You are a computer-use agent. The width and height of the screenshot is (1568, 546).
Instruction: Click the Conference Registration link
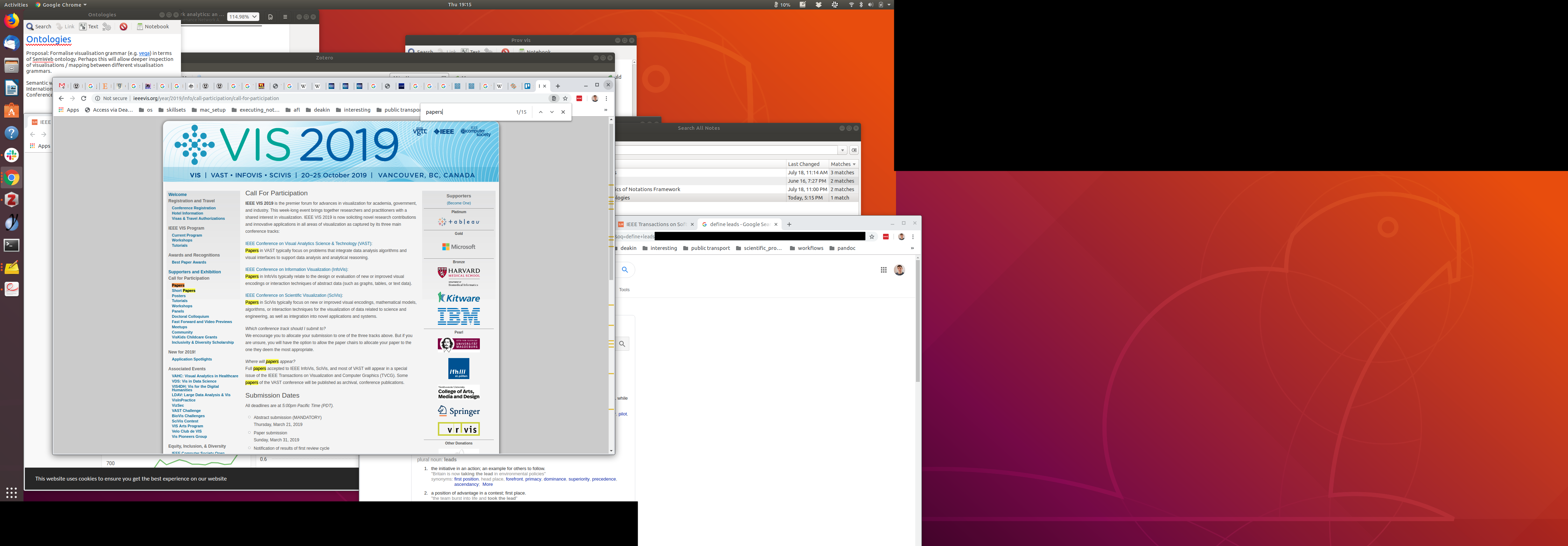(194, 208)
